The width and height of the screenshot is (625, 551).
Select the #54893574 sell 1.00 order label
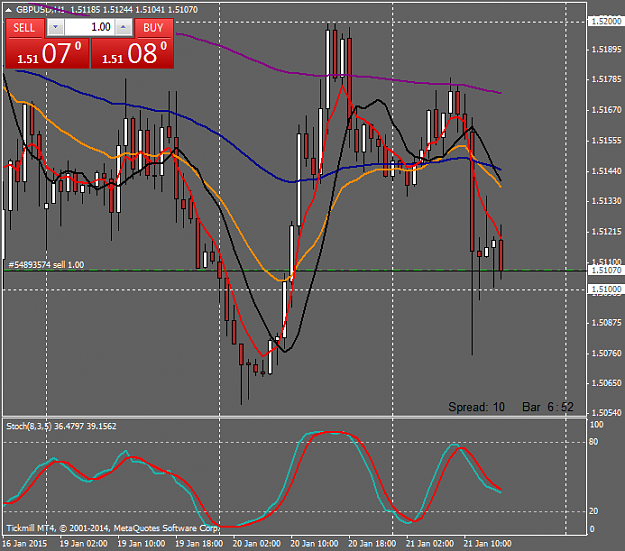[x=46, y=265]
